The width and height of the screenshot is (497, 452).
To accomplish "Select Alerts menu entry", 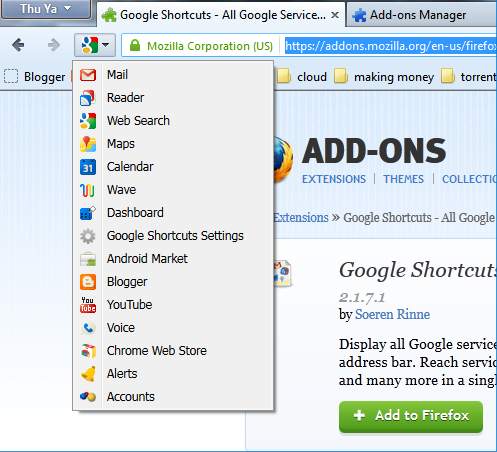I will click(173, 374).
